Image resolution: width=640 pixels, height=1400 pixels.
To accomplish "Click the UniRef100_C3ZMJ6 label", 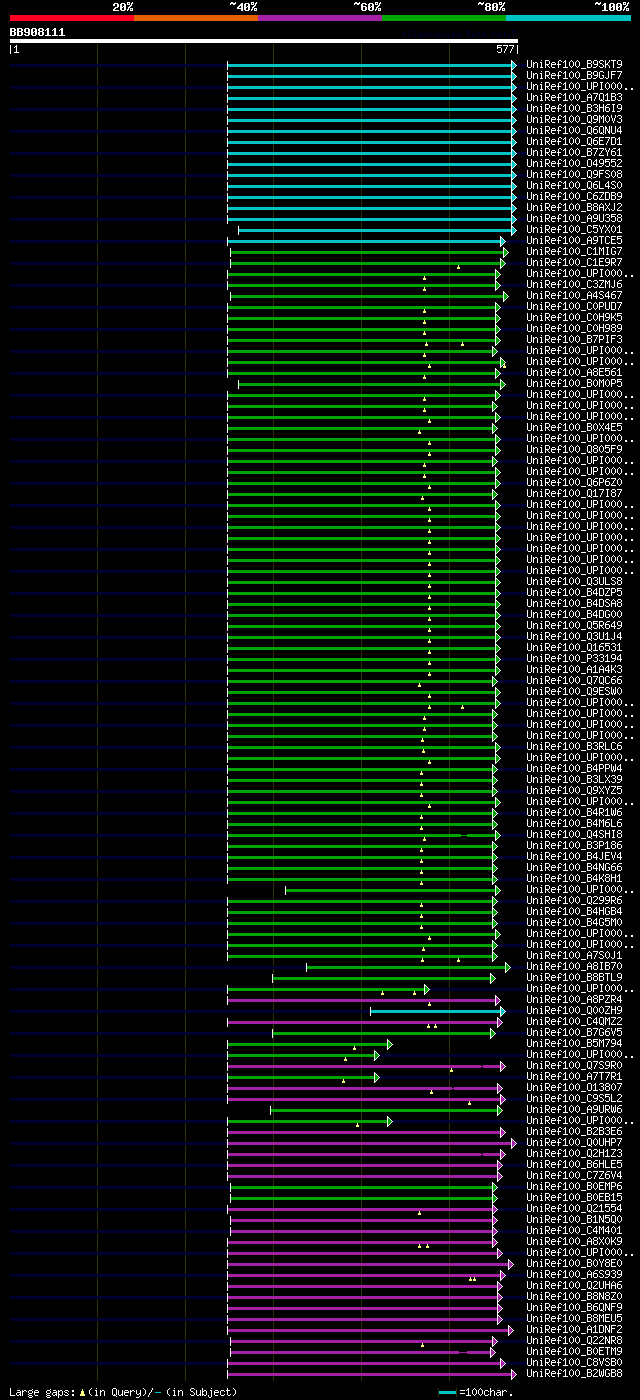I will 574,284.
